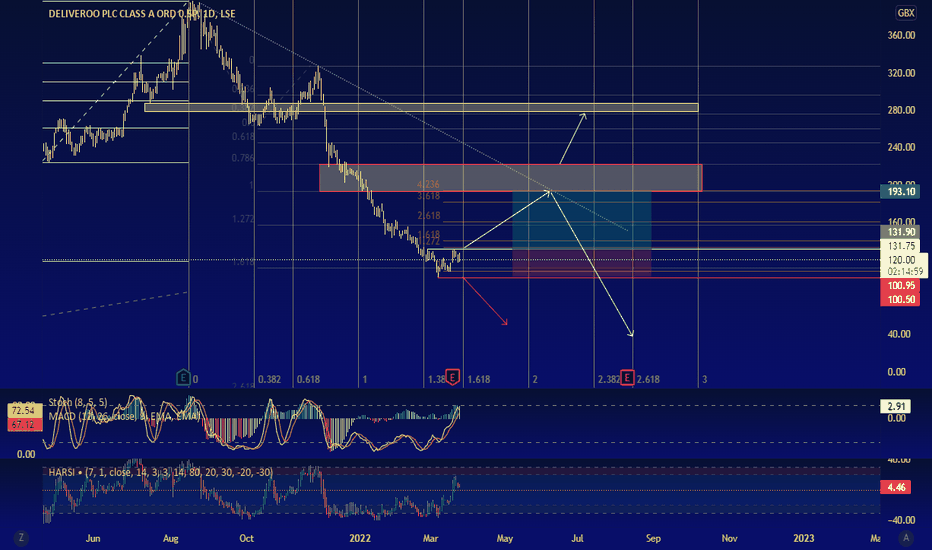Image resolution: width=932 pixels, height=550 pixels.
Task: Click the 4.46 HARSI value label
Action: tap(895, 488)
